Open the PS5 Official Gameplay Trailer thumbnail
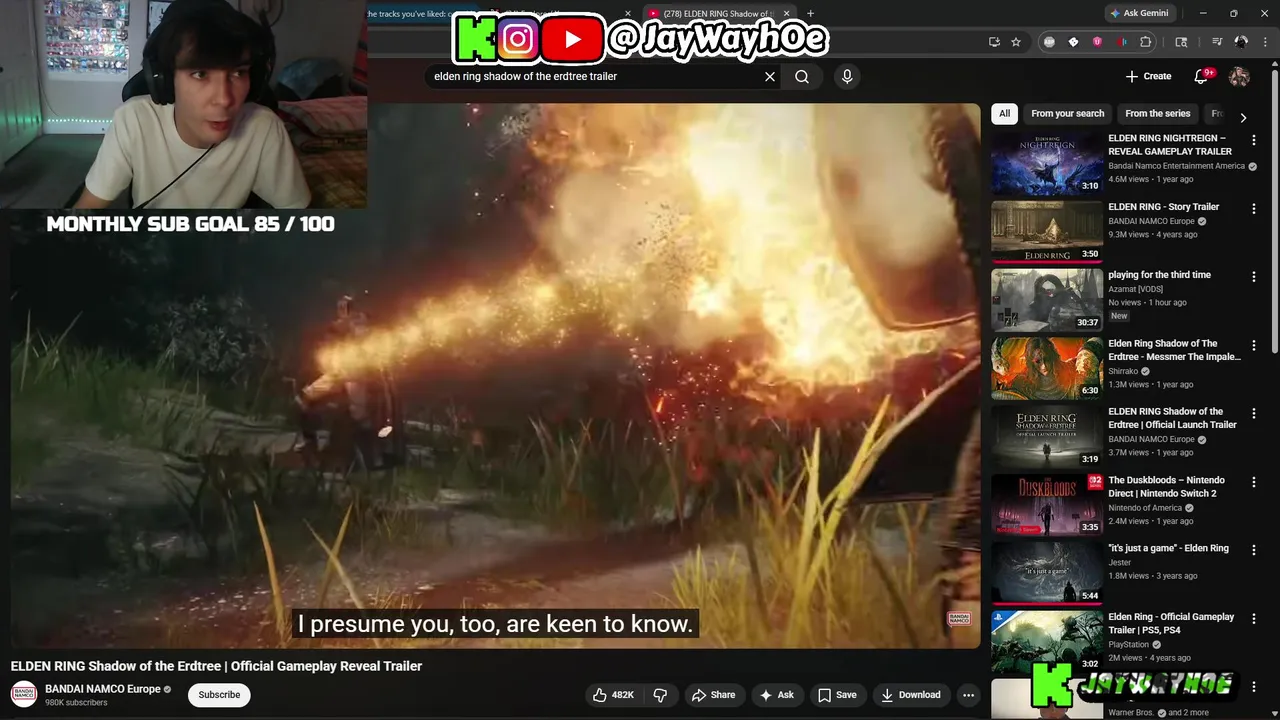Screen dimensions: 1280x720 pyautogui.click(x=1047, y=642)
